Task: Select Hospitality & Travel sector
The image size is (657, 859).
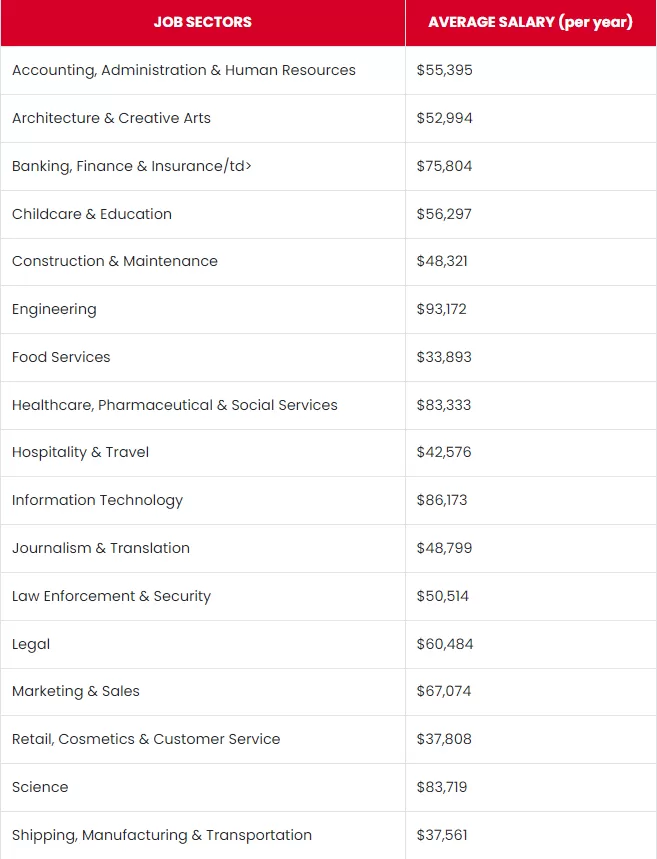Action: click(81, 453)
